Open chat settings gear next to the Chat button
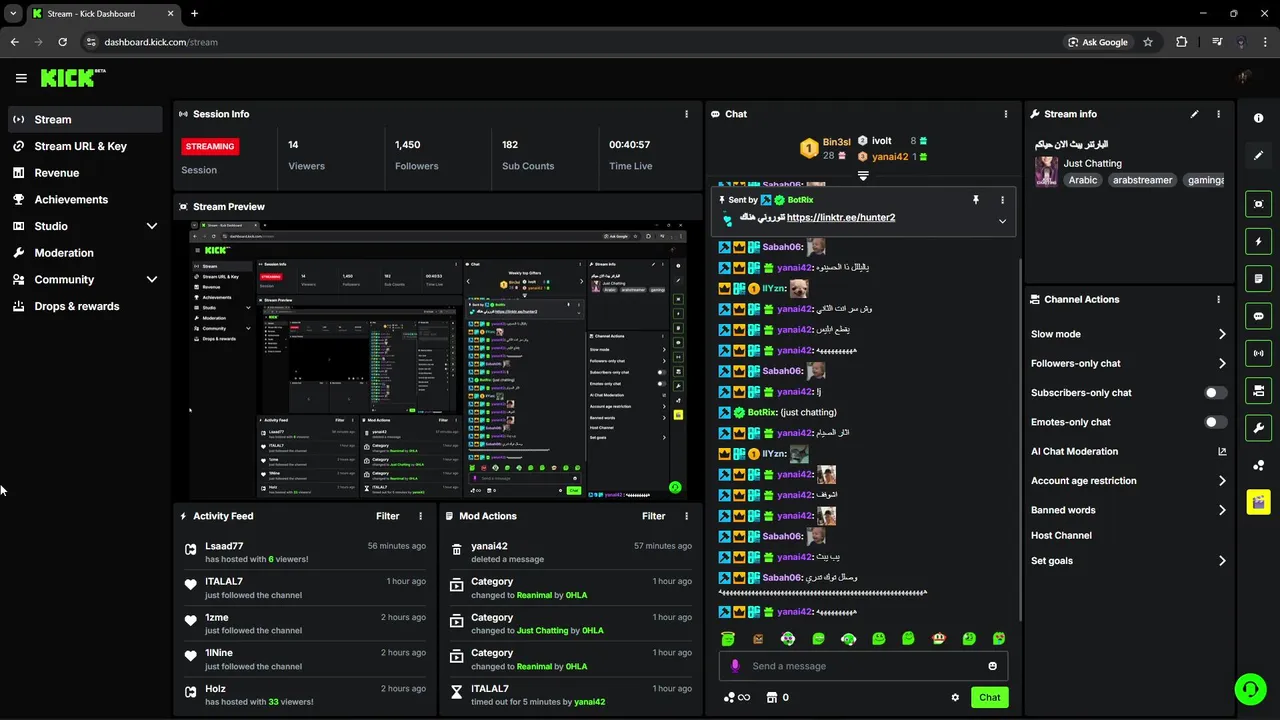The width and height of the screenshot is (1280, 720). [x=955, y=698]
